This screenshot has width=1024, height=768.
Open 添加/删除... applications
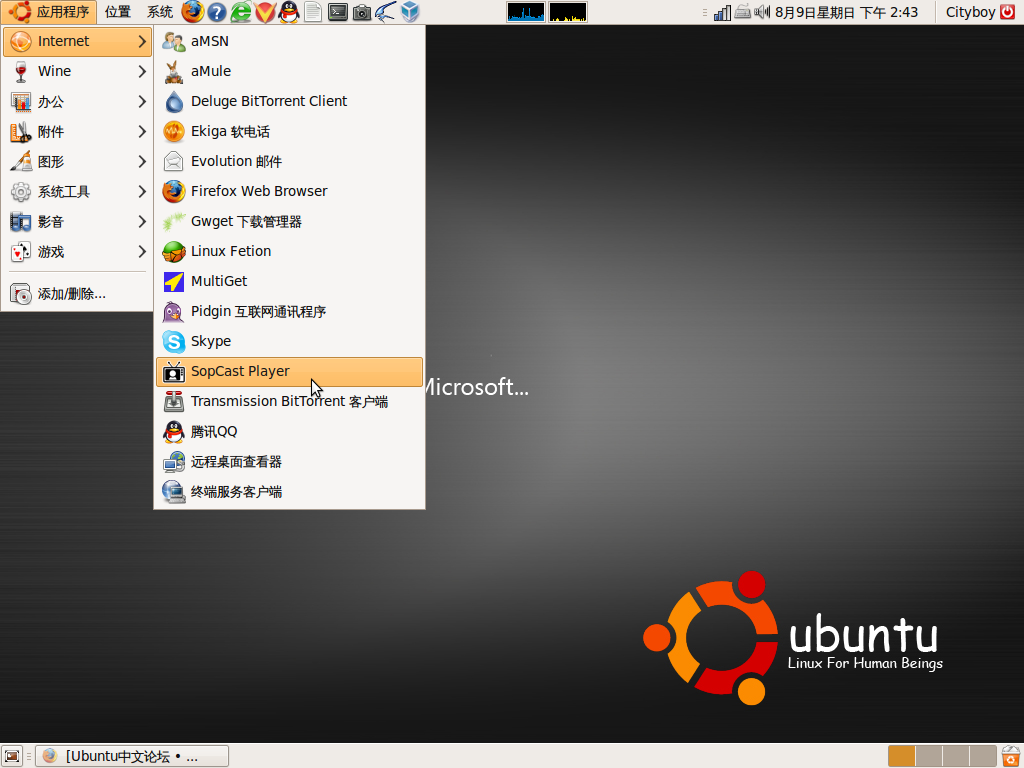click(77, 294)
